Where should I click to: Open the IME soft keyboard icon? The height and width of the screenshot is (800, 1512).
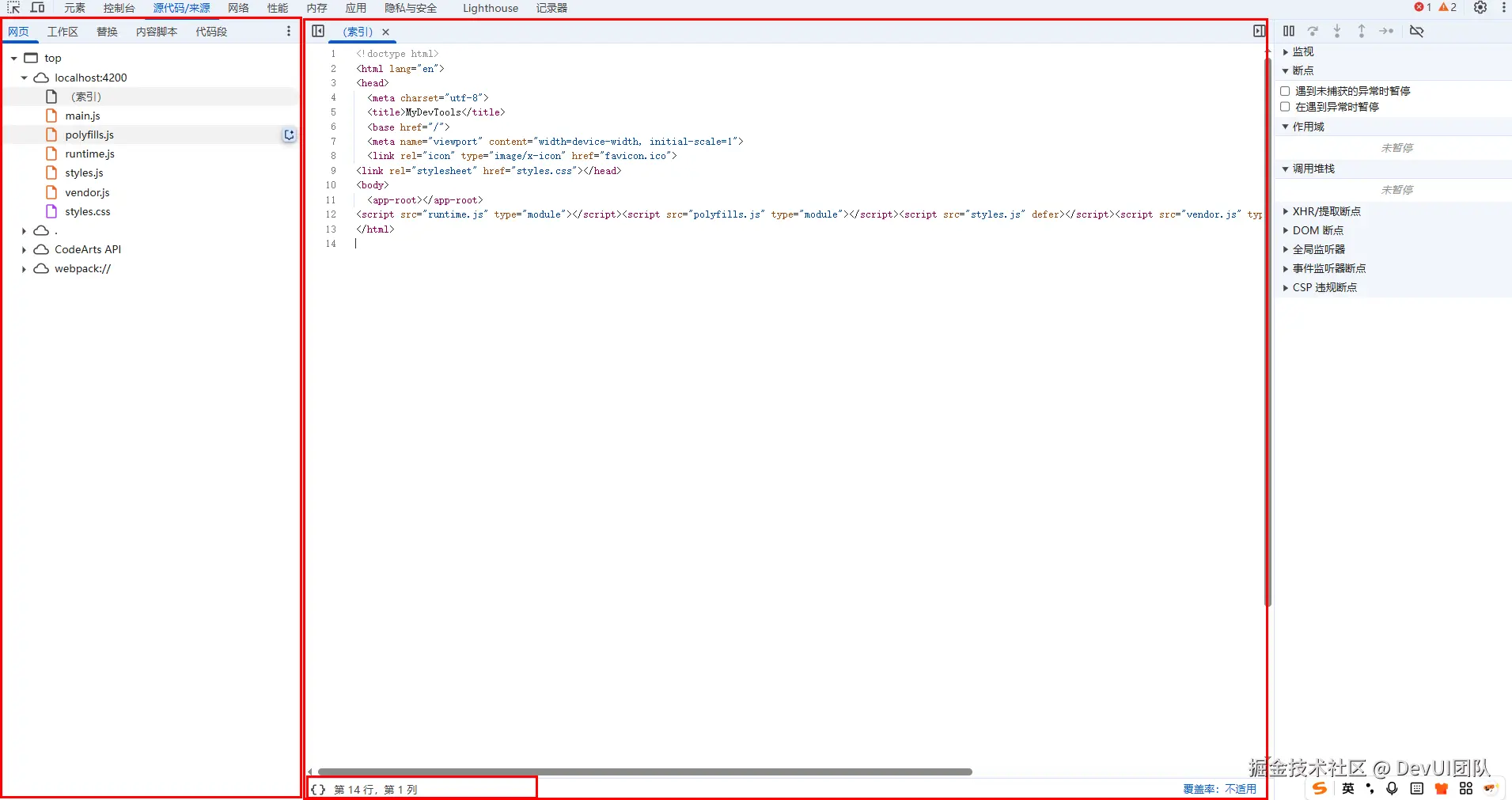pyautogui.click(x=1417, y=788)
